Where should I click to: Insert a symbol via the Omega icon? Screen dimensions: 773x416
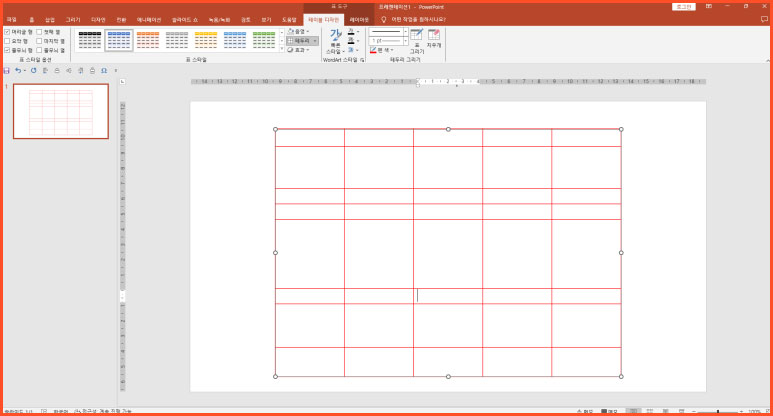click(104, 70)
